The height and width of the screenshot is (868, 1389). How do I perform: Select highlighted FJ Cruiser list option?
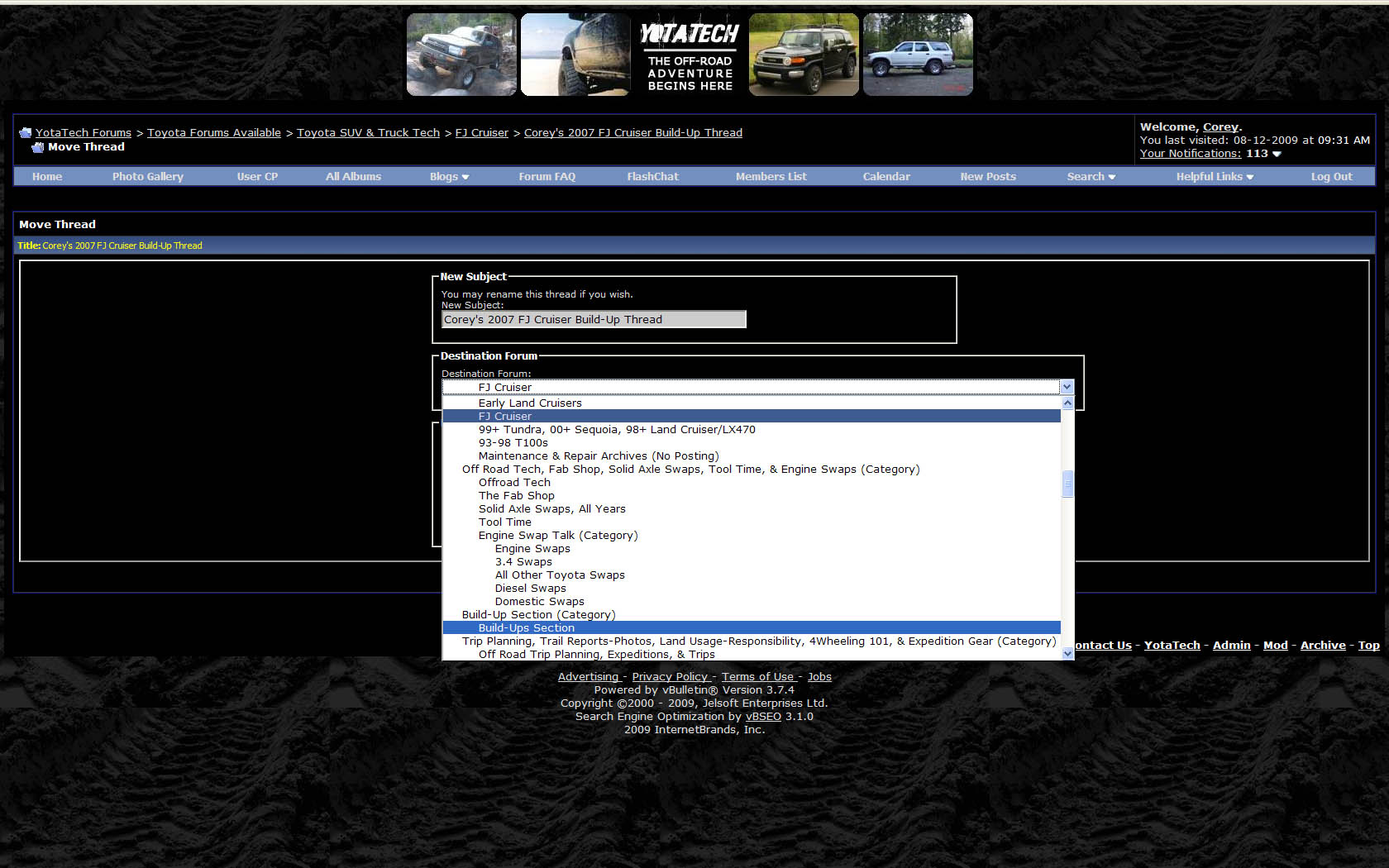tap(752, 417)
